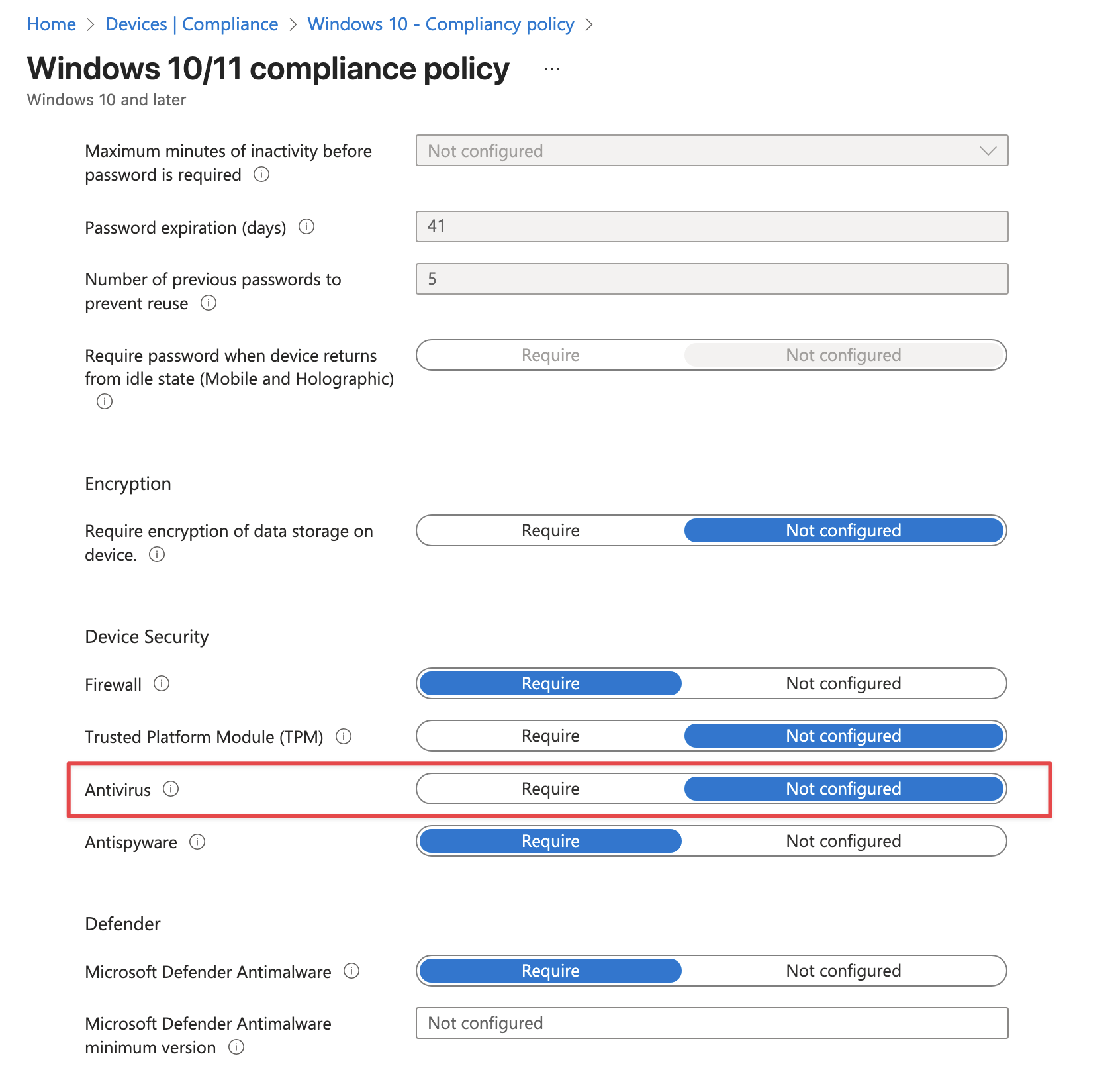
Task: Click Defender Antimalware minimum version field
Action: (x=712, y=1023)
